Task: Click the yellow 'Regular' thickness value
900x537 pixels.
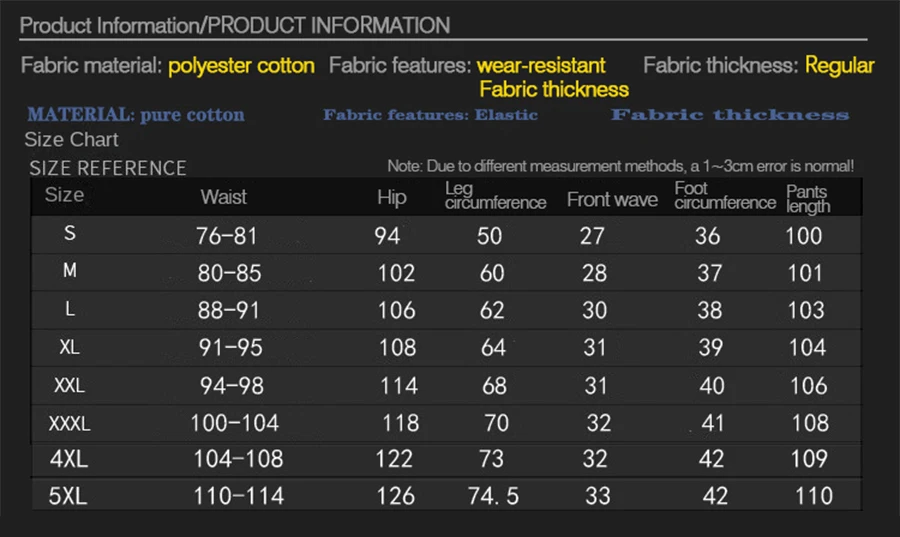Action: click(840, 66)
